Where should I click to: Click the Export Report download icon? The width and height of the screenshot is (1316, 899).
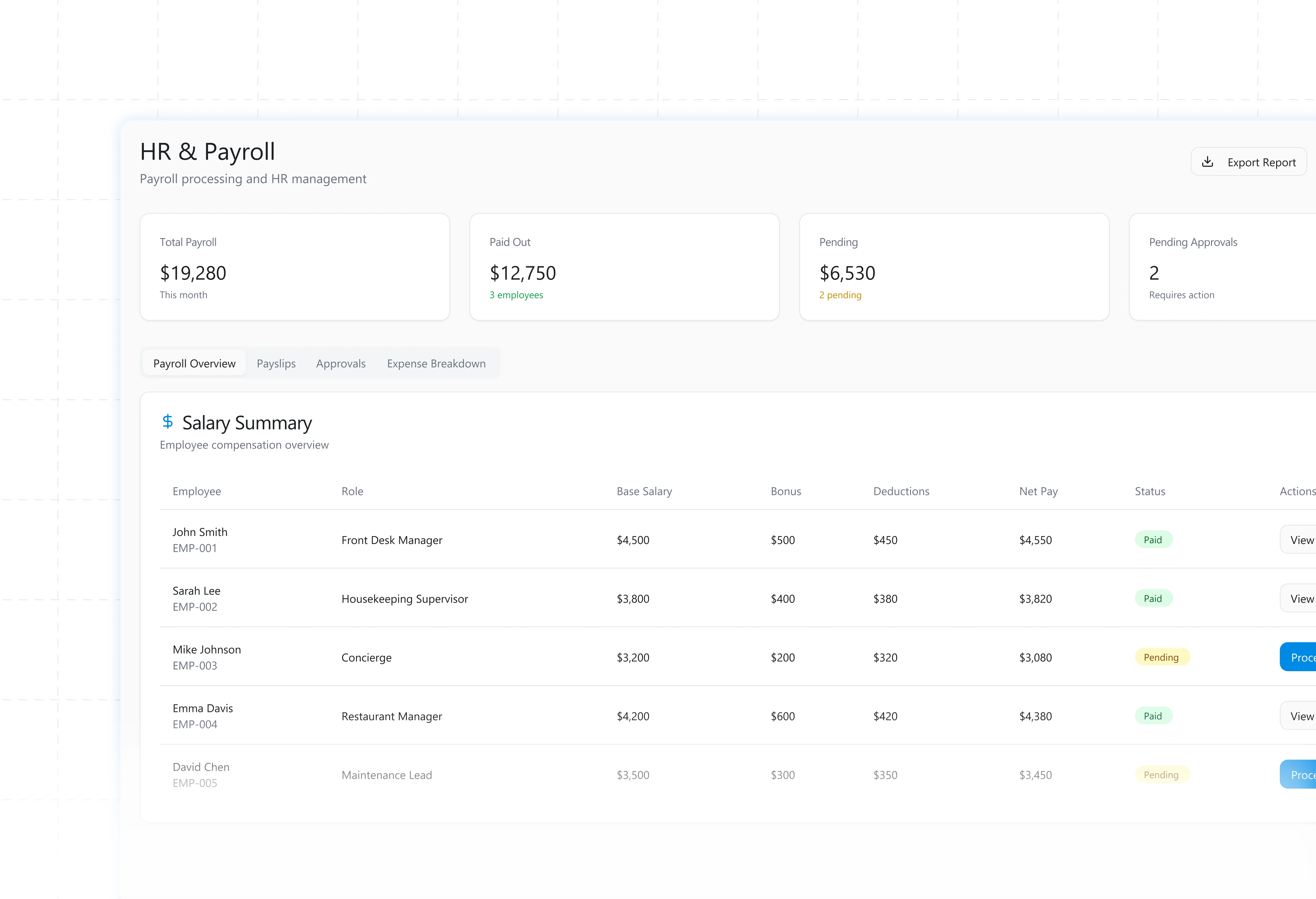[1207, 162]
